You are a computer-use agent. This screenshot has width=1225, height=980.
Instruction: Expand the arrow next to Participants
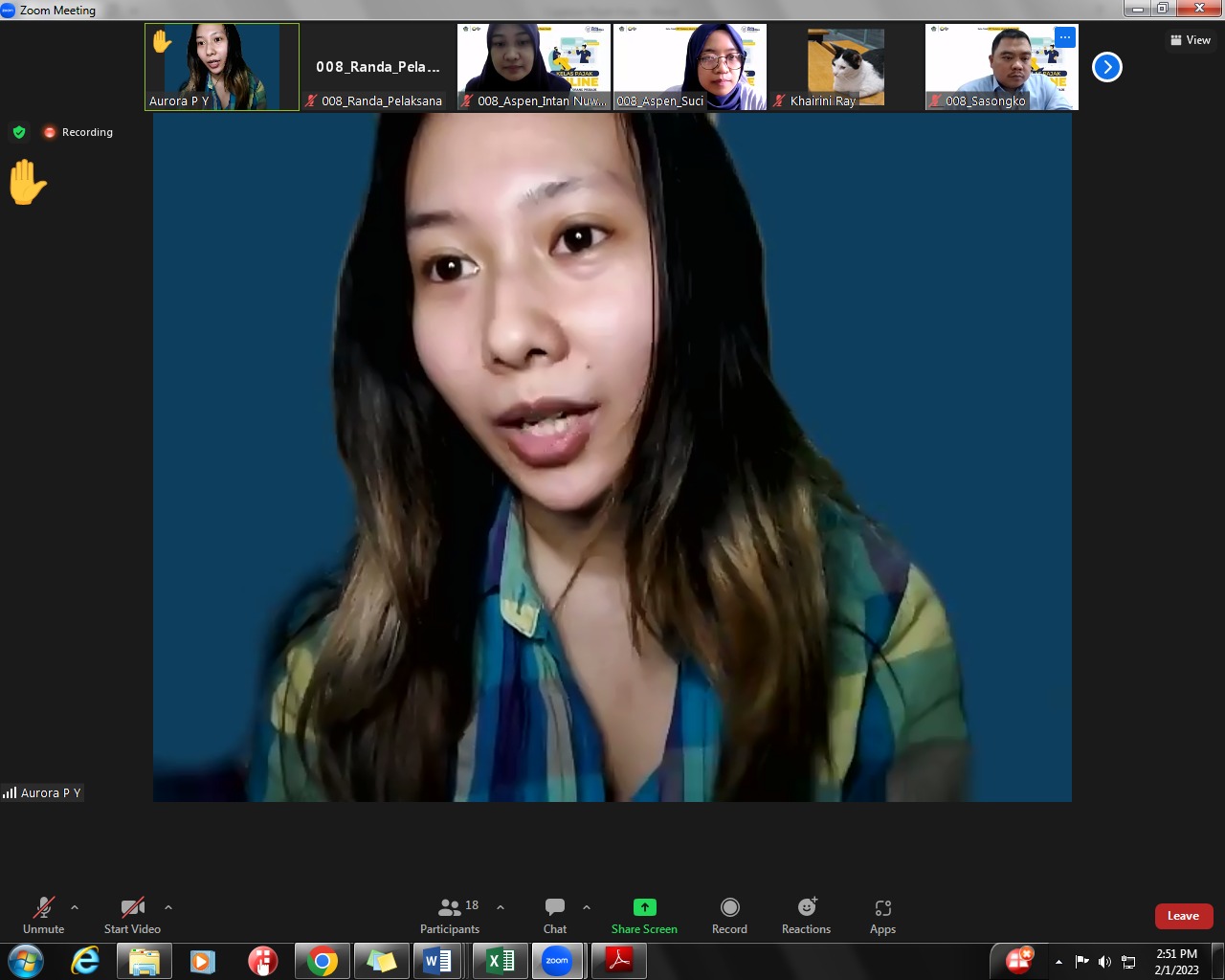pos(501,907)
